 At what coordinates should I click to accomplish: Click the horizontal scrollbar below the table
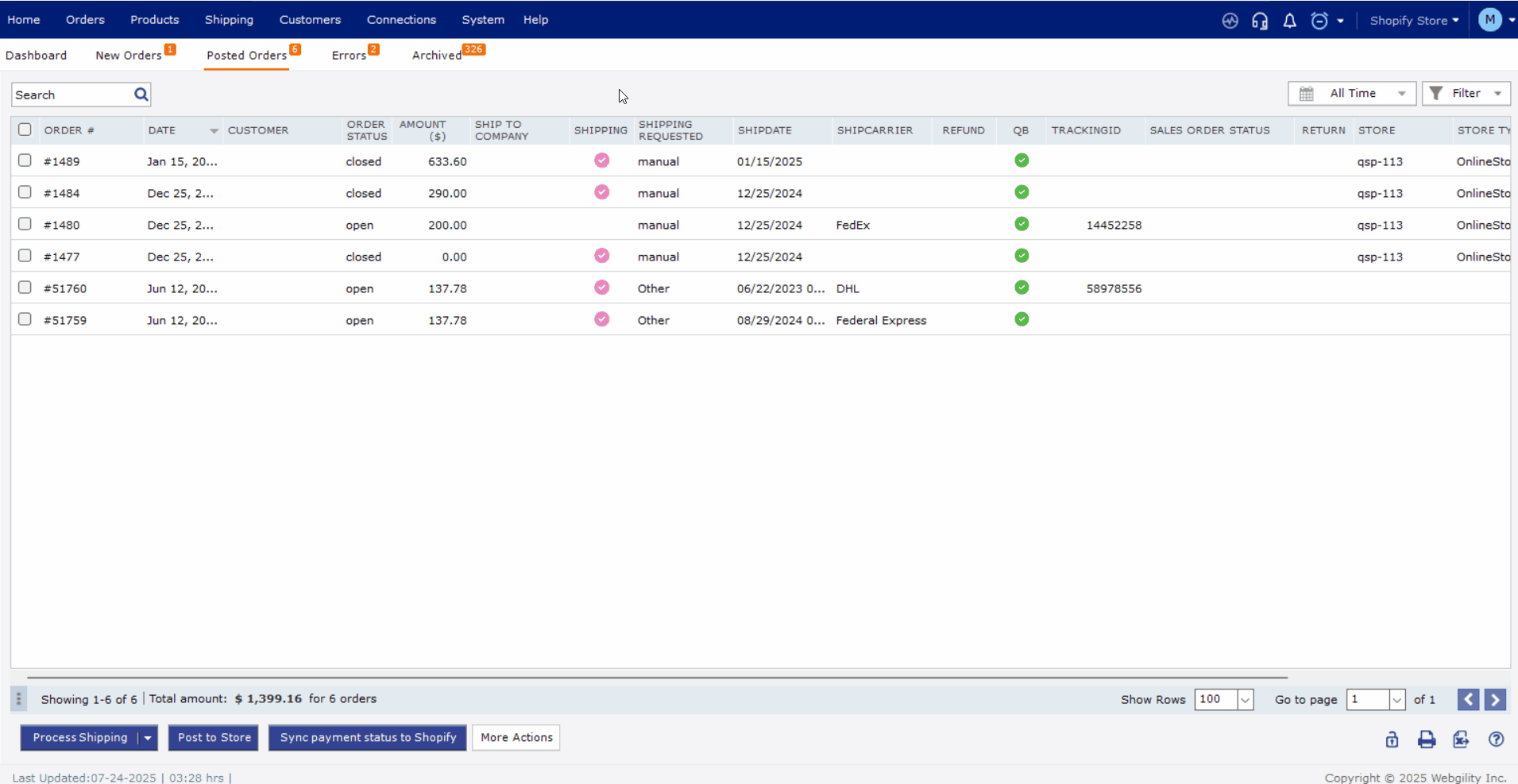point(657,678)
